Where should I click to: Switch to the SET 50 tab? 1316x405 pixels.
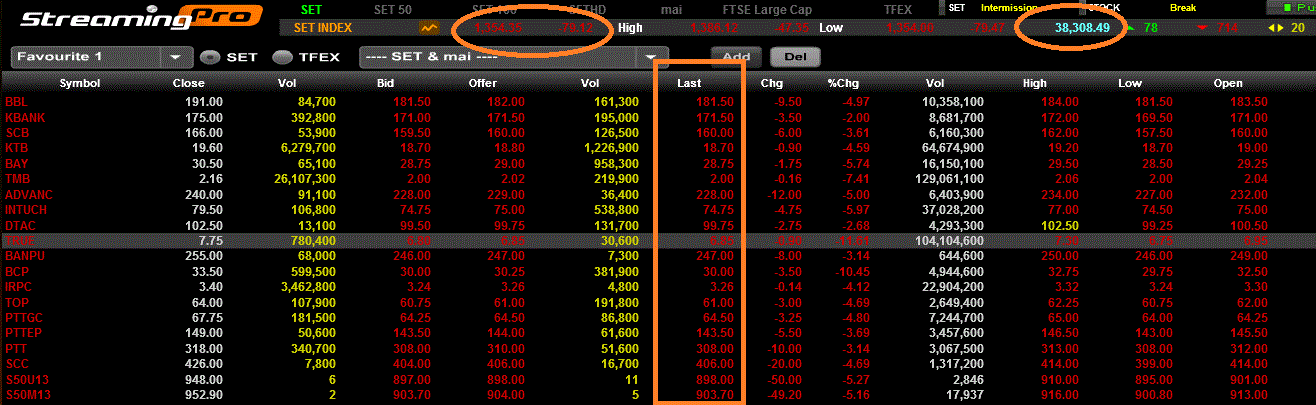[392, 9]
